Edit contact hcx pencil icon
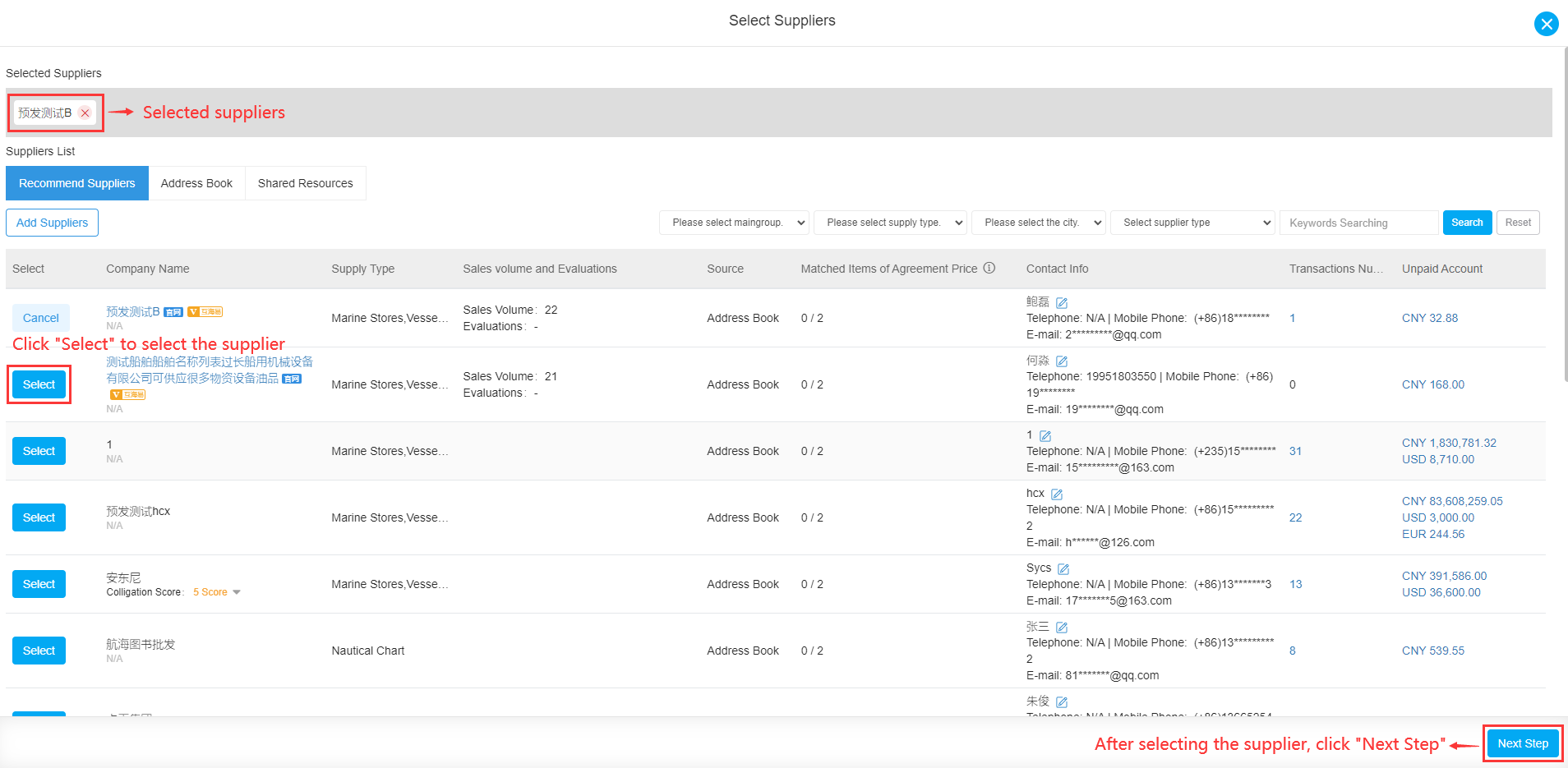 tap(1057, 494)
